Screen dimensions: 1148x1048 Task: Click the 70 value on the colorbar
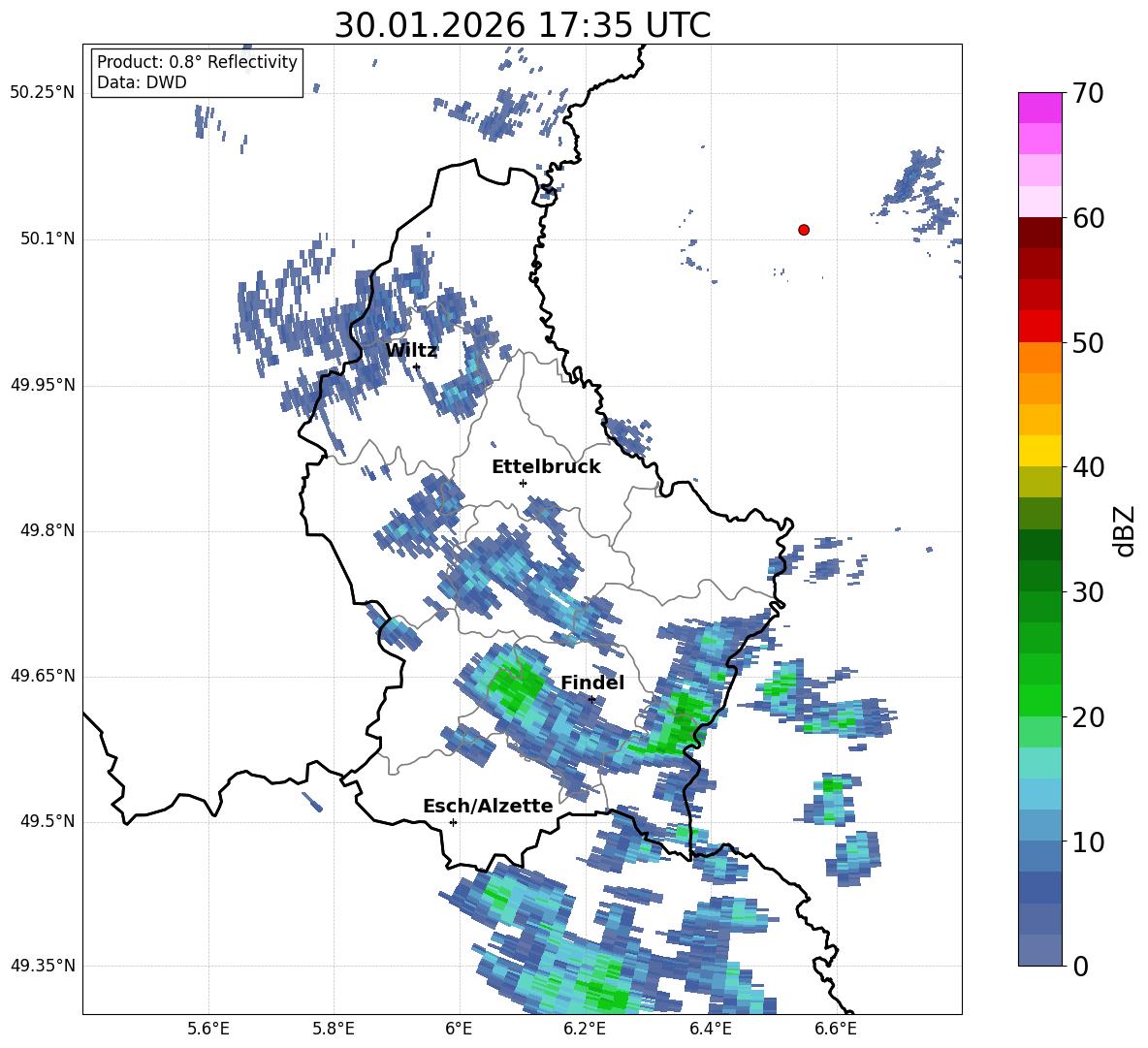coord(1087,93)
